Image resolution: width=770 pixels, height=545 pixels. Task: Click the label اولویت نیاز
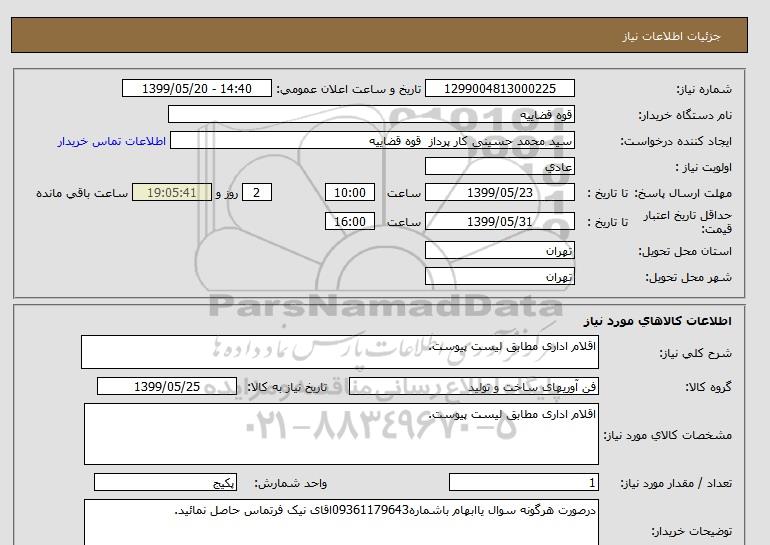(704, 167)
